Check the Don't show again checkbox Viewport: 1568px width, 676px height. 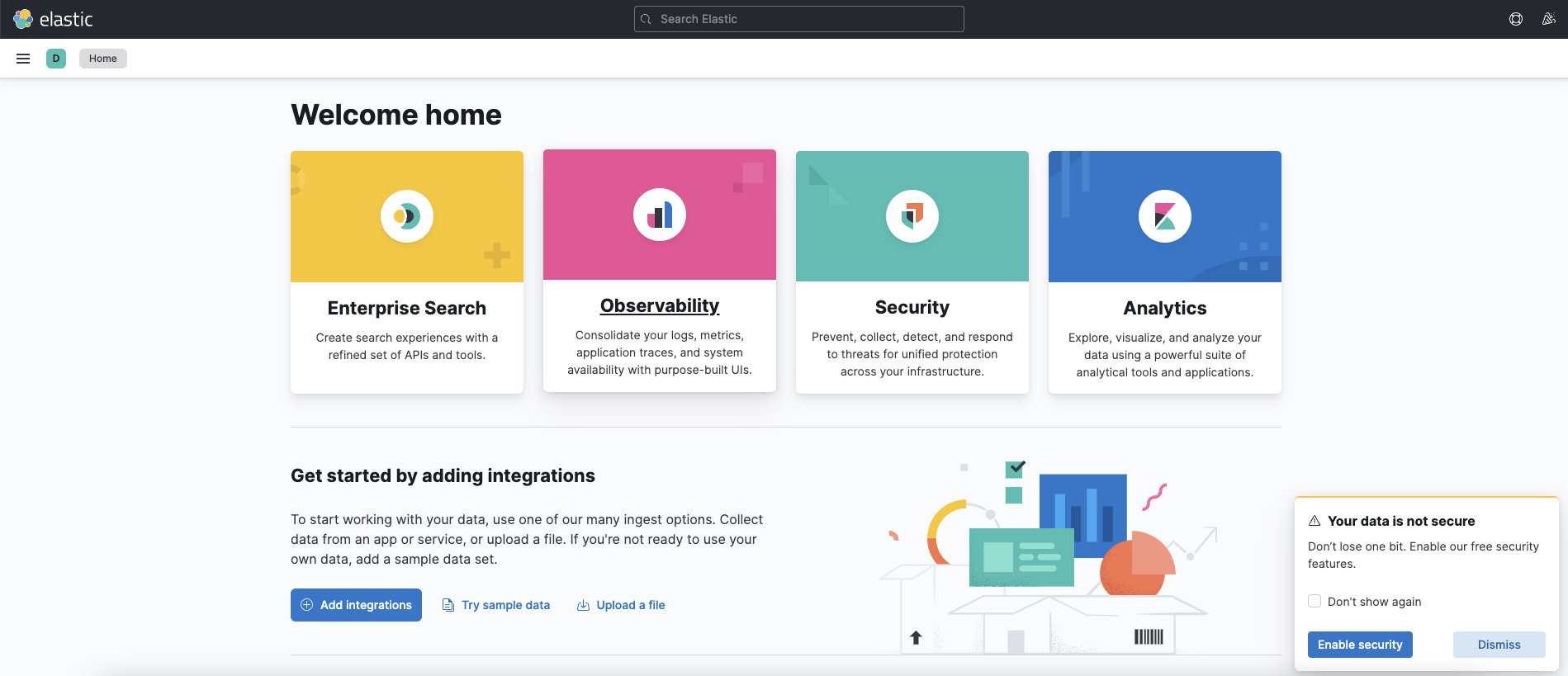click(1315, 601)
